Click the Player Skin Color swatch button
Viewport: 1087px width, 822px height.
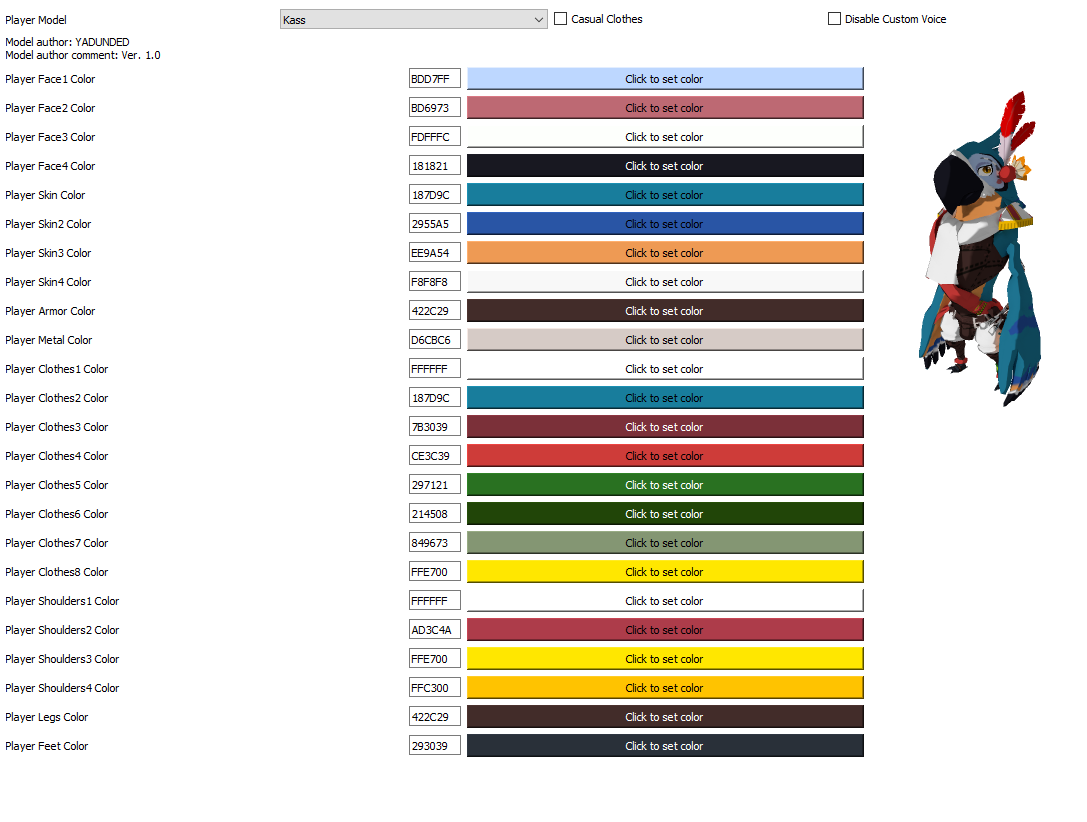click(665, 195)
